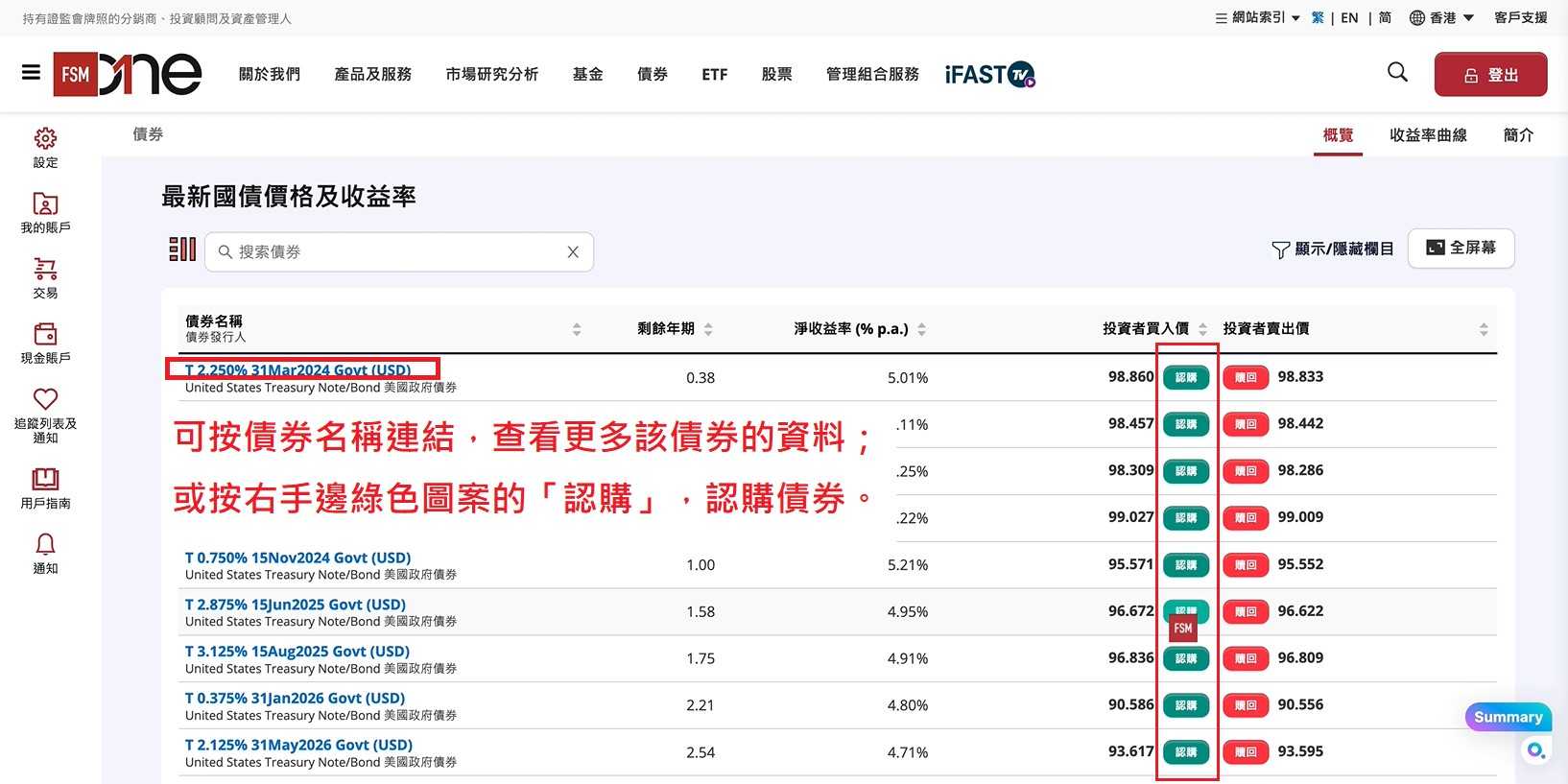Open bond T 2.875% 15Jun2025 Govt (USD)
The width and height of the screenshot is (1568, 784).
coord(296,605)
